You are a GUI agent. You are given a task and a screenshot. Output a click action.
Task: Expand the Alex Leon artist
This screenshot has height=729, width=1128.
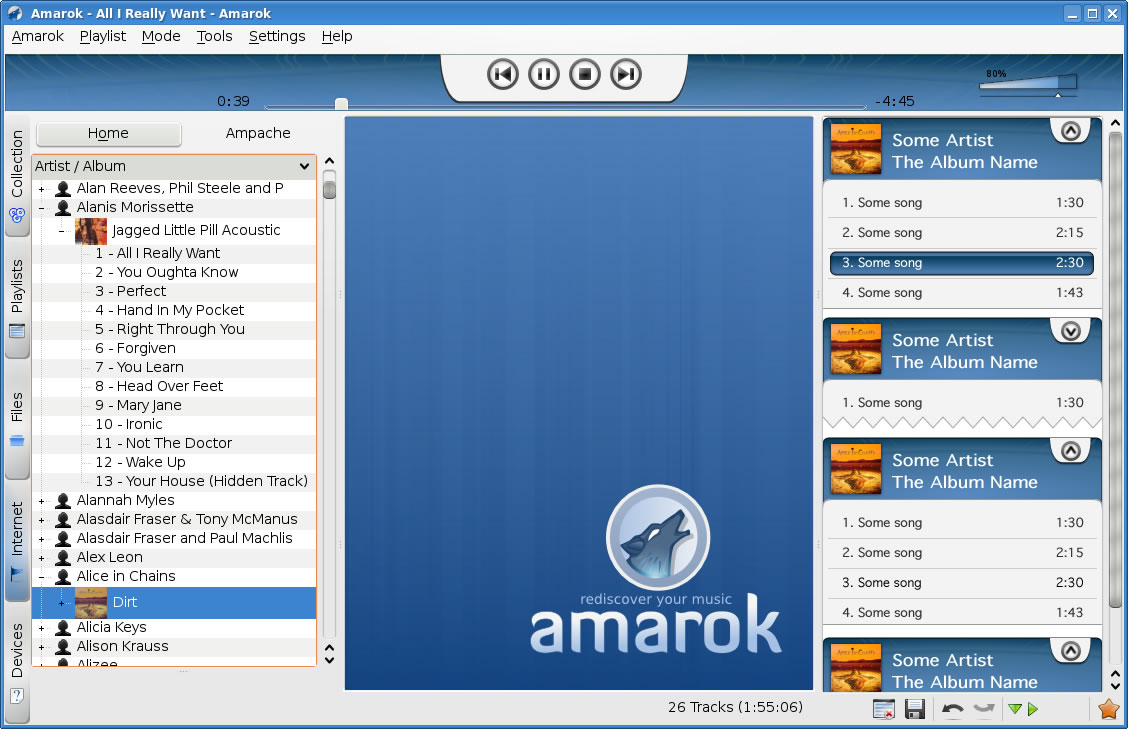(41, 558)
